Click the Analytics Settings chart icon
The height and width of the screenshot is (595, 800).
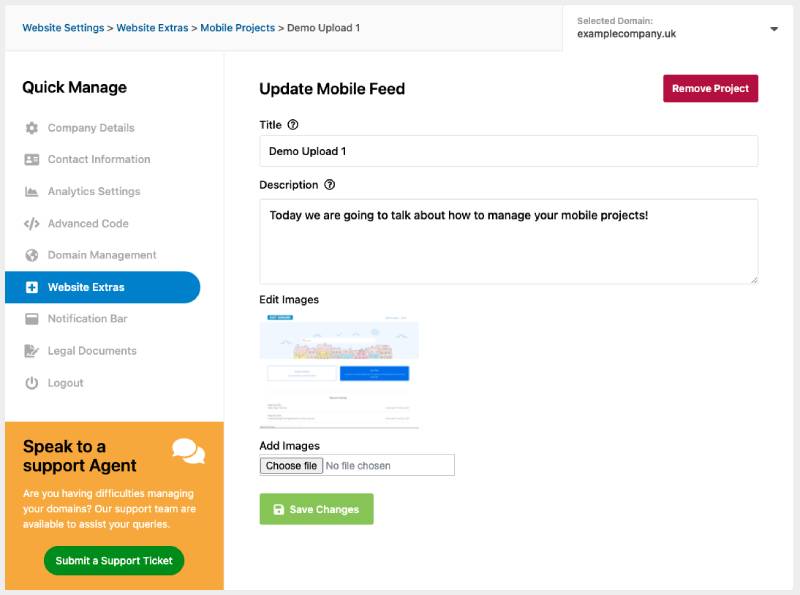pyautogui.click(x=32, y=192)
